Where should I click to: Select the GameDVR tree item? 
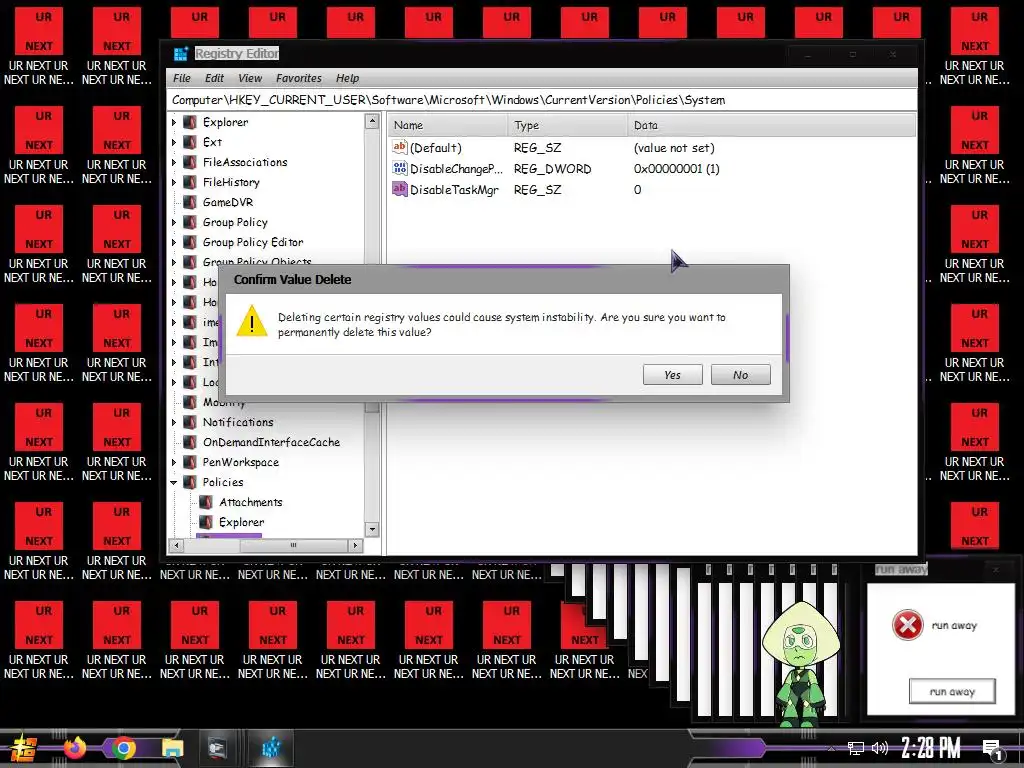coord(228,202)
